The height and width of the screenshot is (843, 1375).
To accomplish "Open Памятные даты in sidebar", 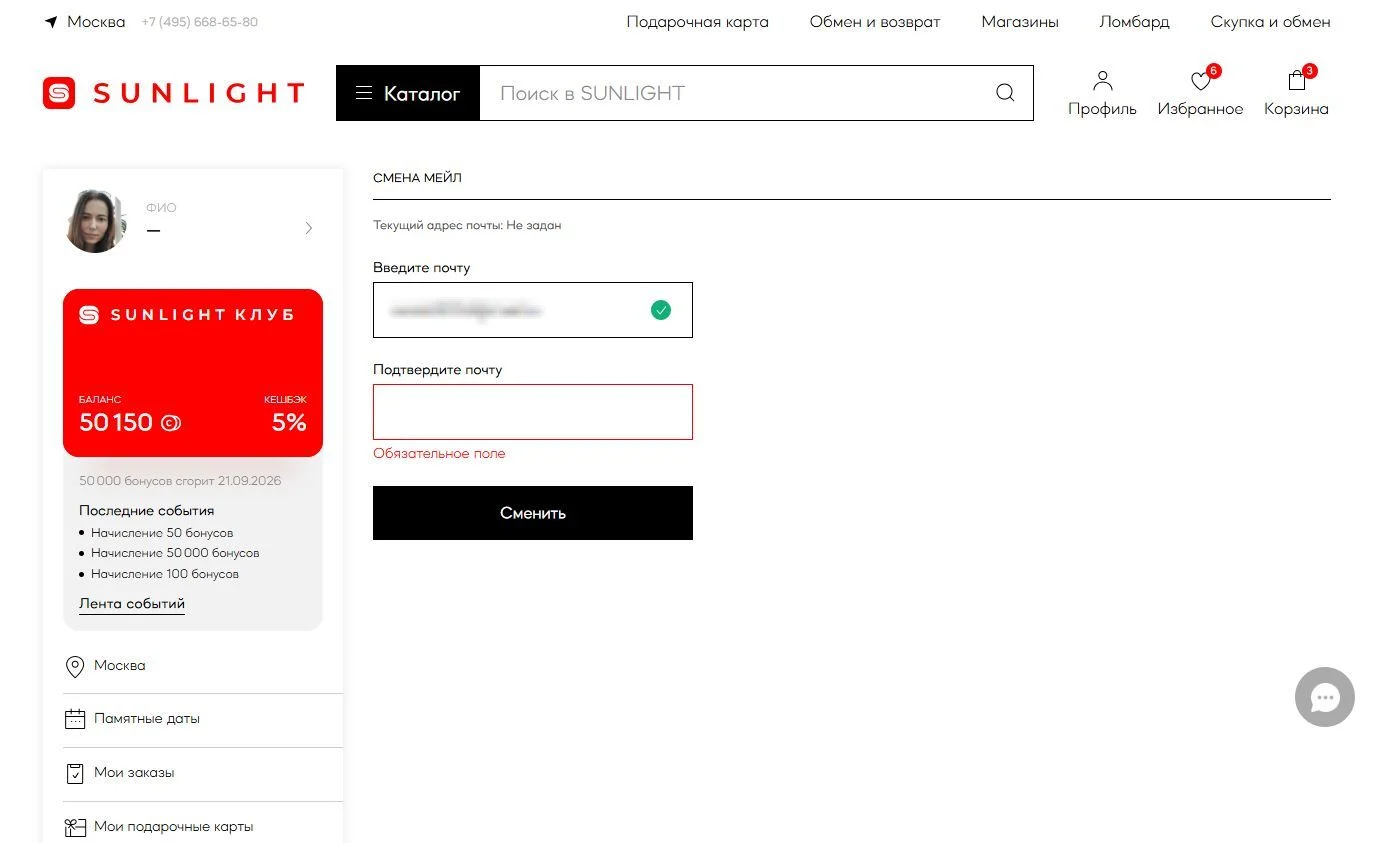I will 147,719.
